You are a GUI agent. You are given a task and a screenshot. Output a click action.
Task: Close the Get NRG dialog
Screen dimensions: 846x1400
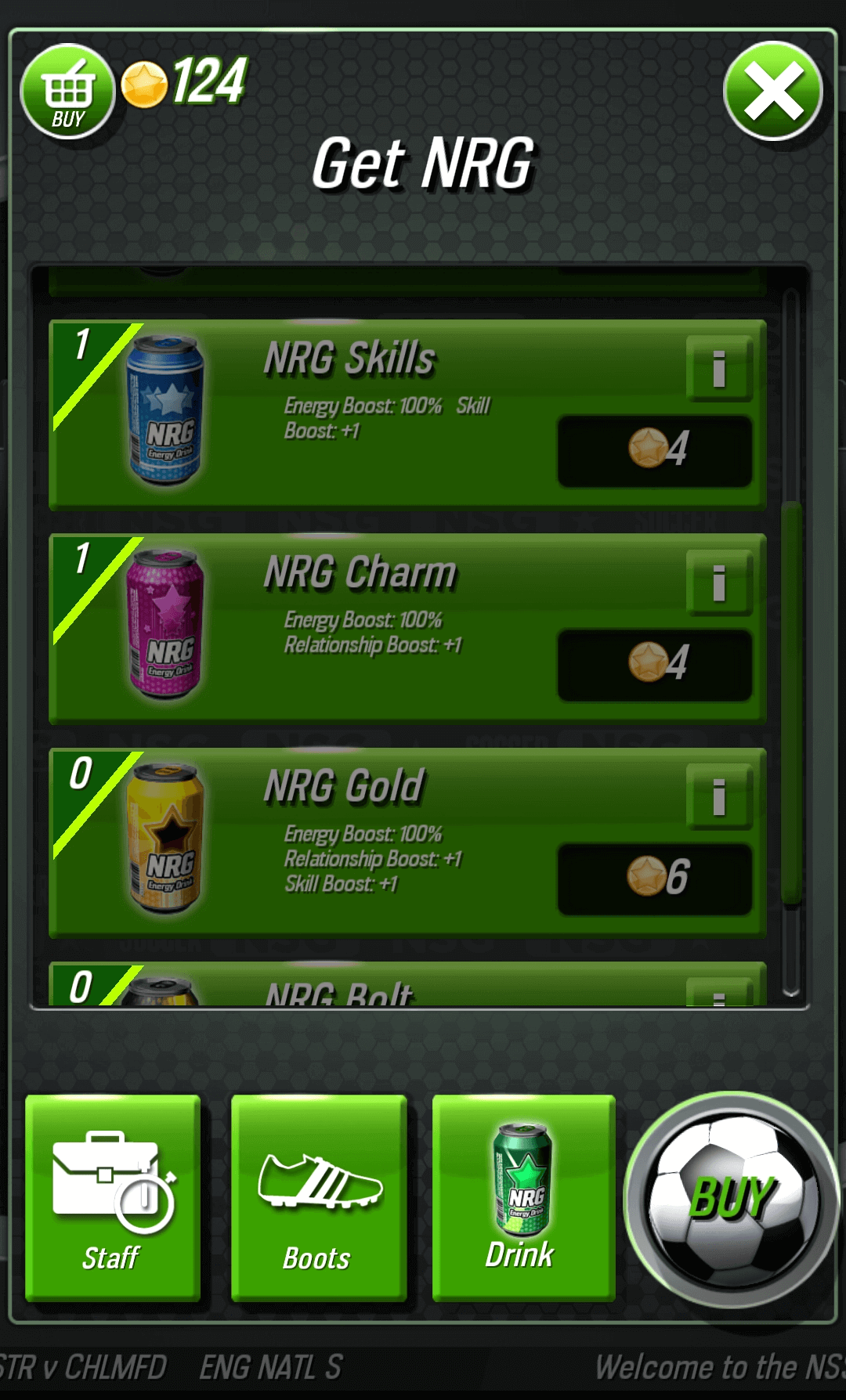[x=773, y=91]
